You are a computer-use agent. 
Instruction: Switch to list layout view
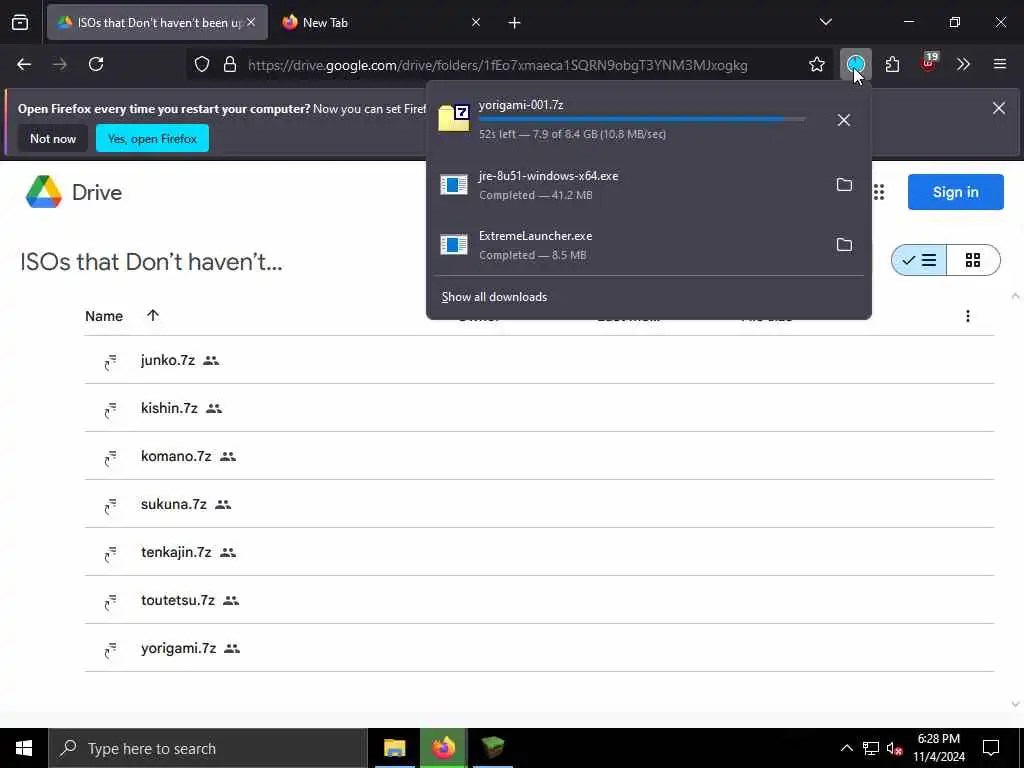click(919, 260)
